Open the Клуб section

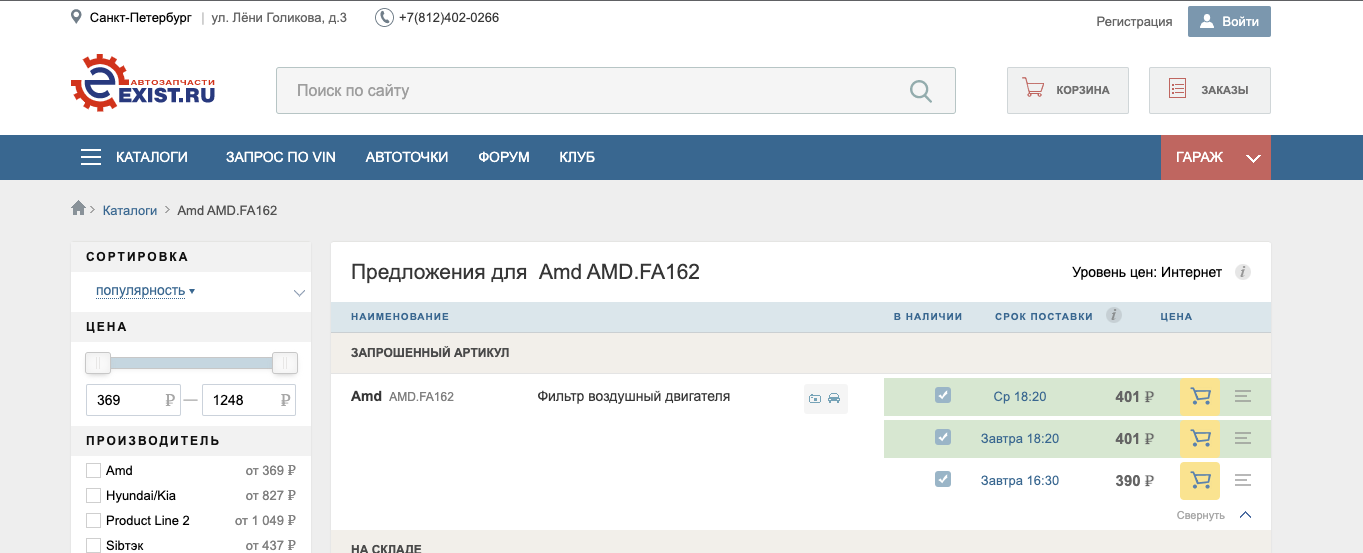[577, 157]
